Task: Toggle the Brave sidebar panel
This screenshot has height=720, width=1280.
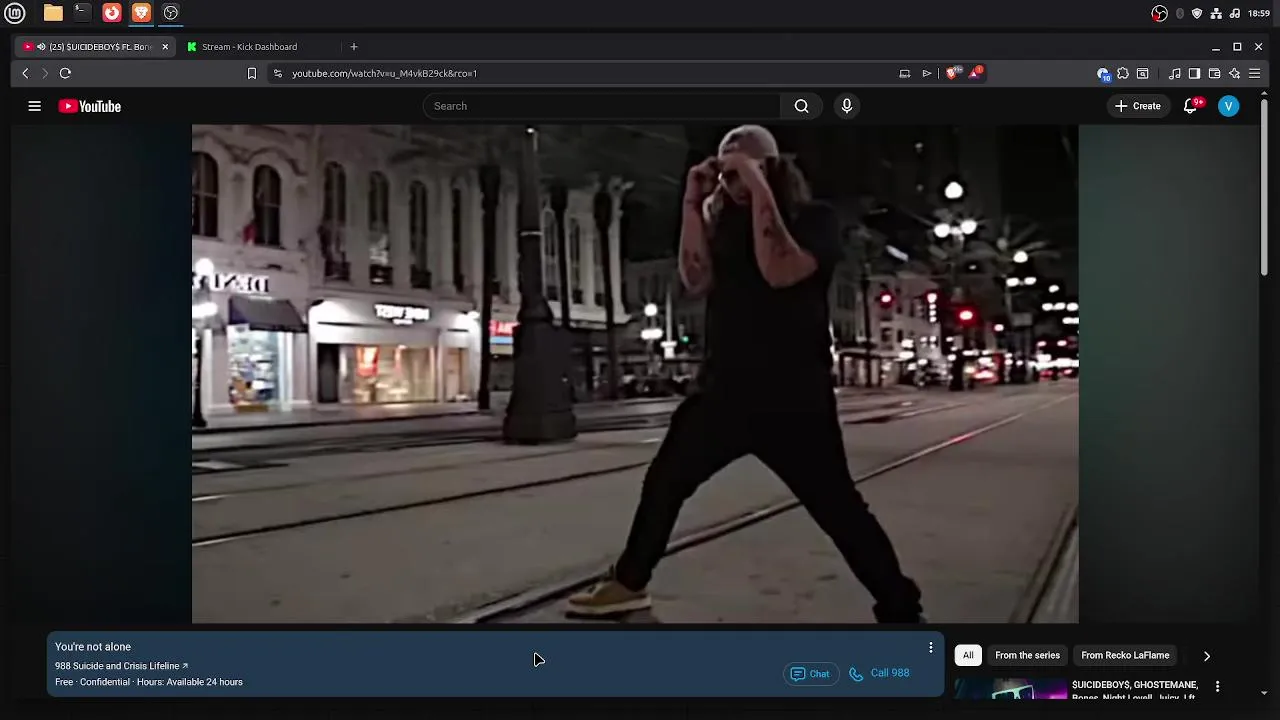Action: click(x=1194, y=73)
